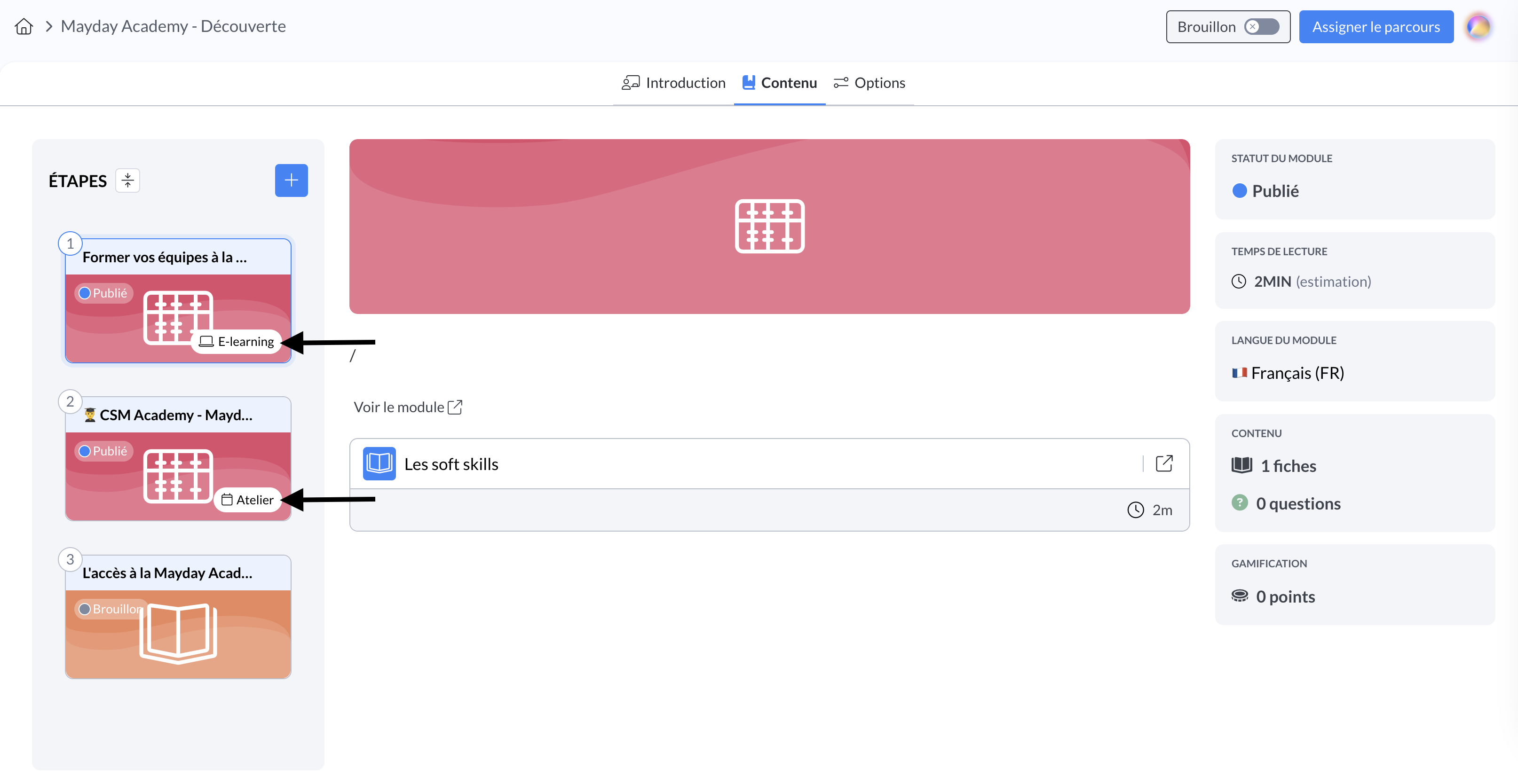Open Les soft skills in new window icon
Viewport: 1518px width, 784px height.
pos(1164,463)
